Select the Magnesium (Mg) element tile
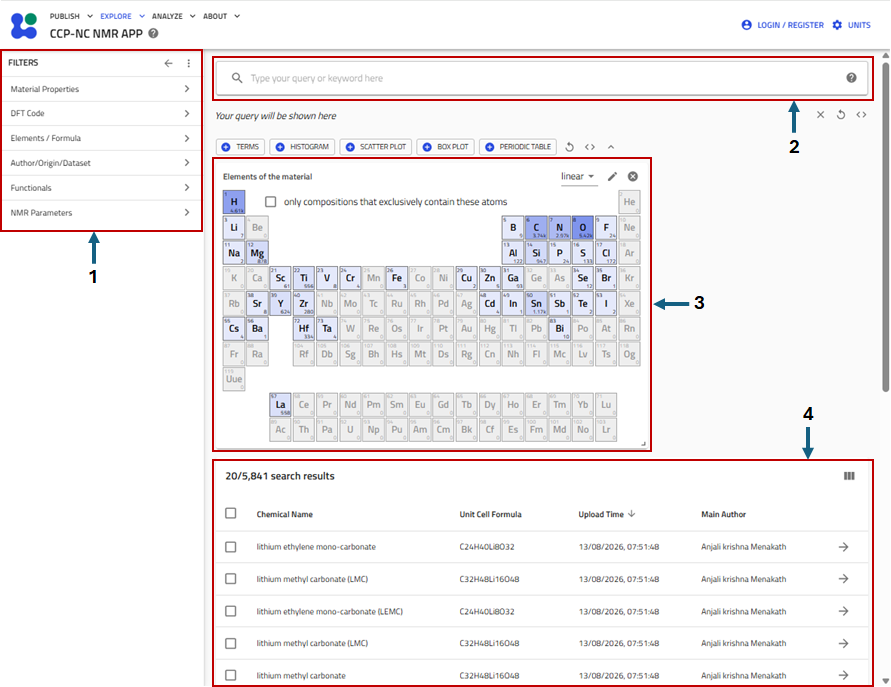This screenshot has height=687, width=891. click(257, 253)
